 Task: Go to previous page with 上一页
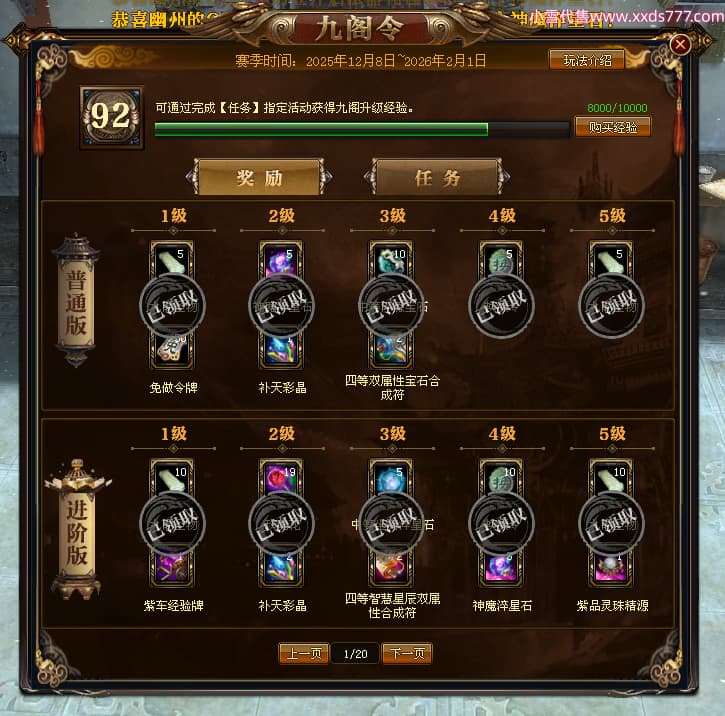pyautogui.click(x=304, y=654)
